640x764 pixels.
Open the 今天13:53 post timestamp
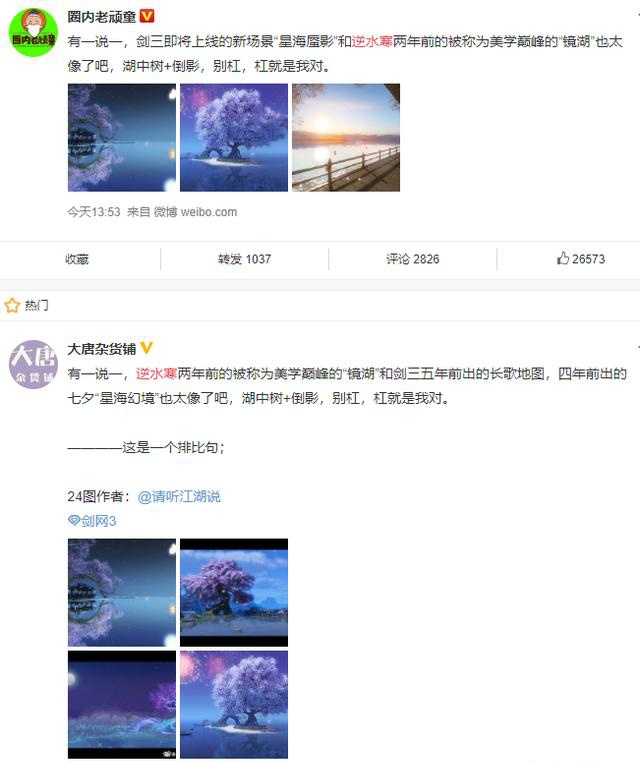(94, 212)
